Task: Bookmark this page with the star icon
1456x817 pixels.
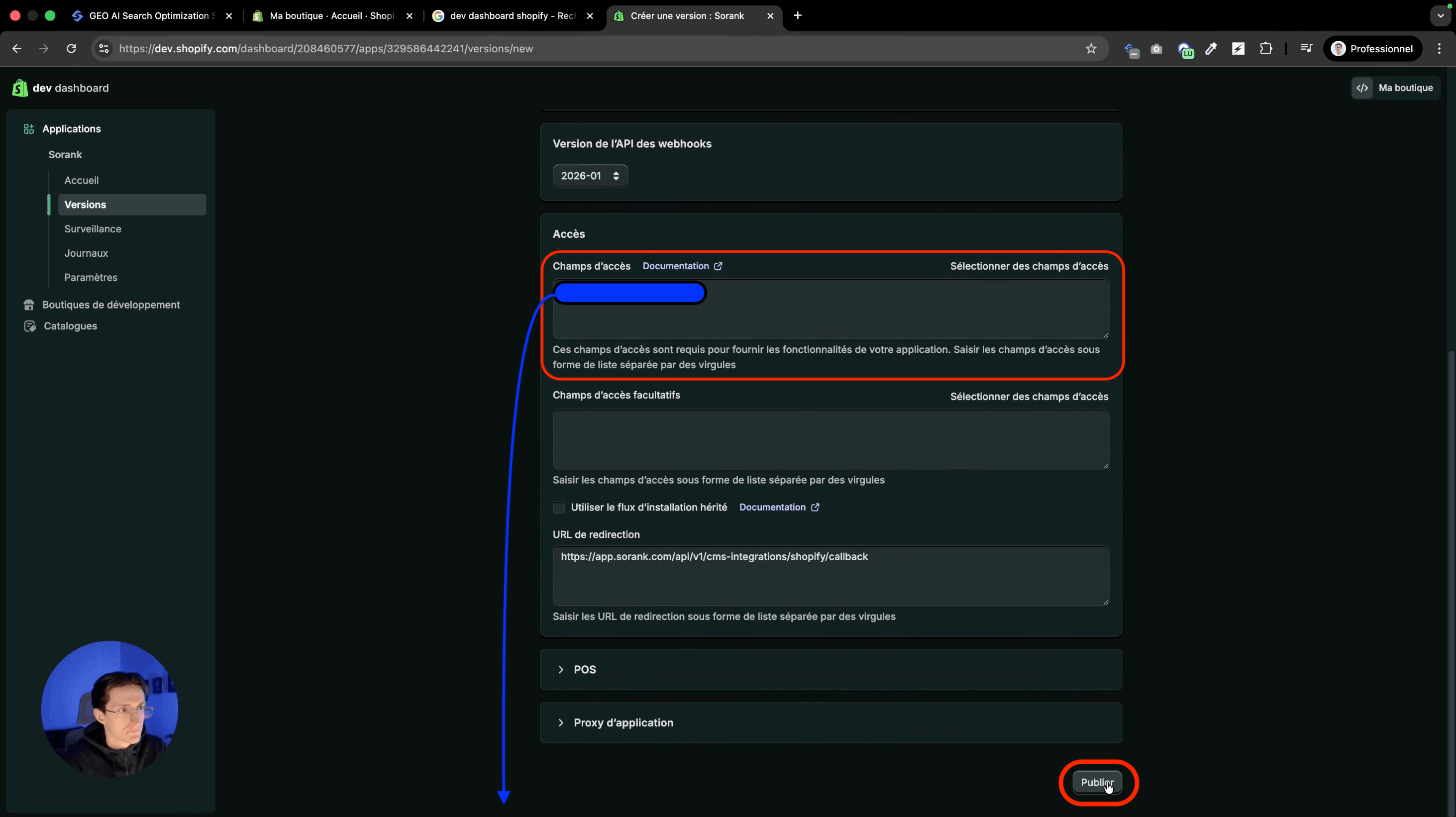Action: tap(1091, 49)
